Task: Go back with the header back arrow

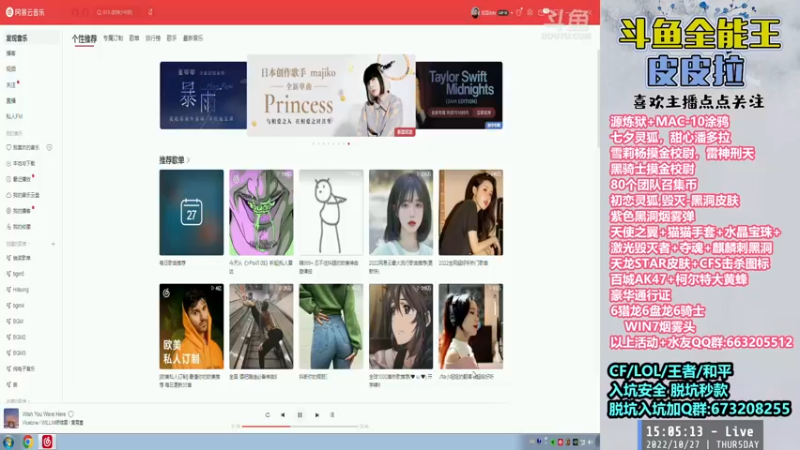Action: point(76,12)
